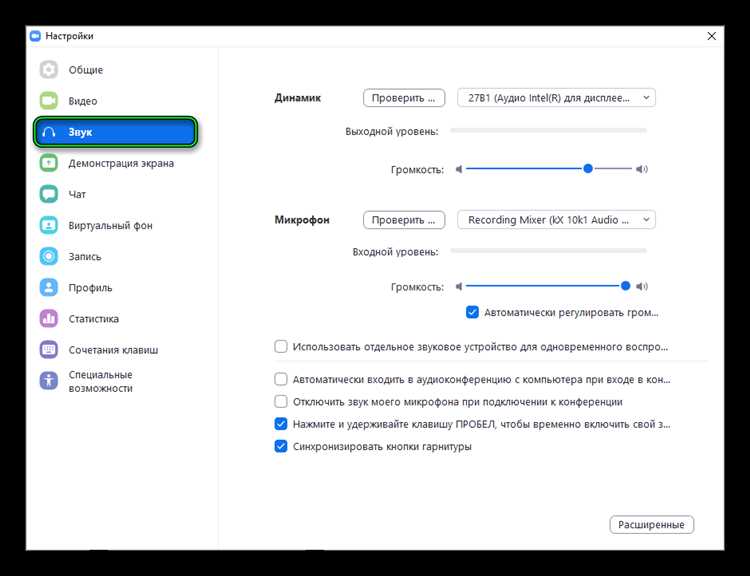Enable separate audio device for simultaneous playback
The width and height of the screenshot is (750, 576).
click(x=281, y=346)
